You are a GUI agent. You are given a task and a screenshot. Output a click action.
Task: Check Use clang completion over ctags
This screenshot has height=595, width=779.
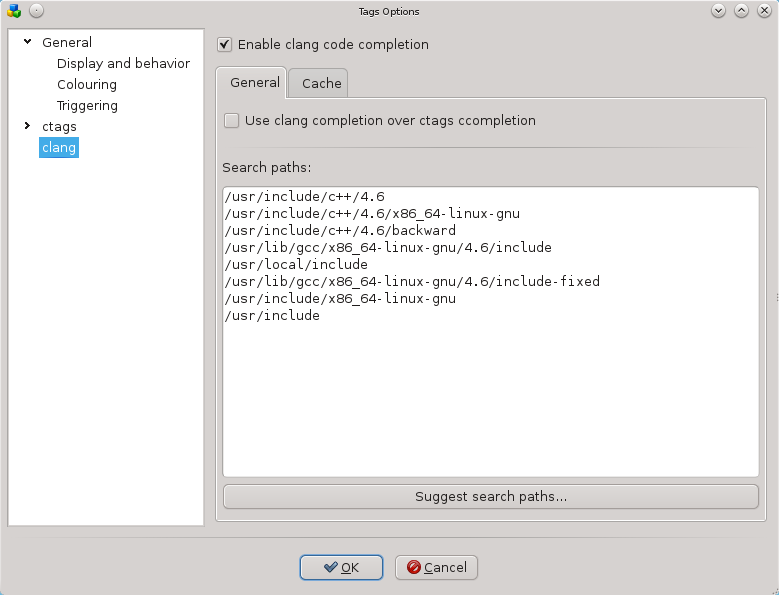[232, 121]
